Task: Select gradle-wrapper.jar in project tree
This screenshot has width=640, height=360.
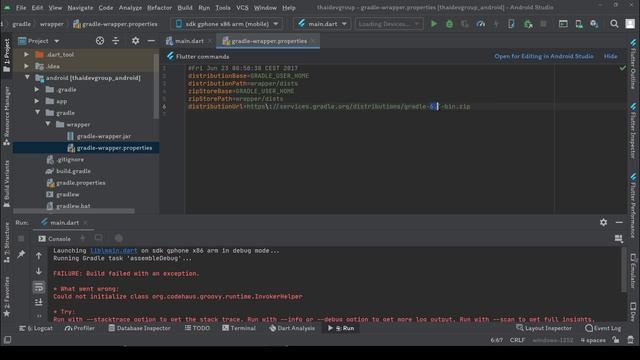Action: [104, 136]
